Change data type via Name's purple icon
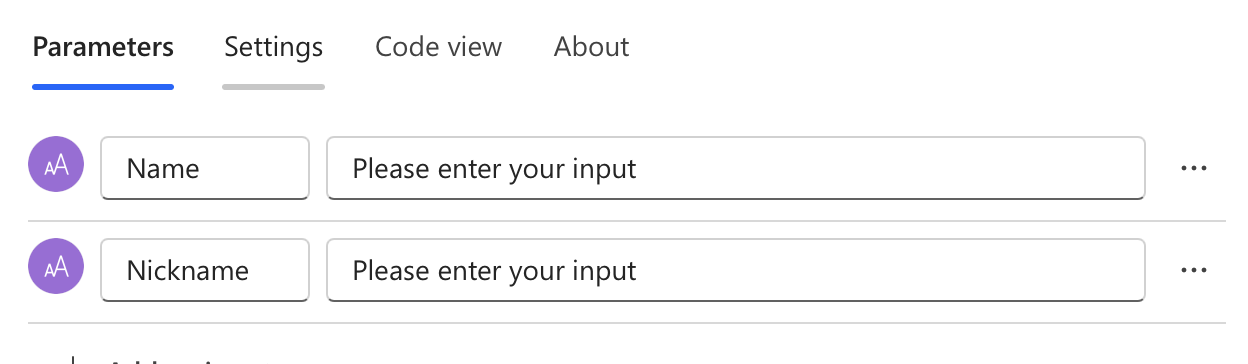1248x364 pixels. (56, 168)
